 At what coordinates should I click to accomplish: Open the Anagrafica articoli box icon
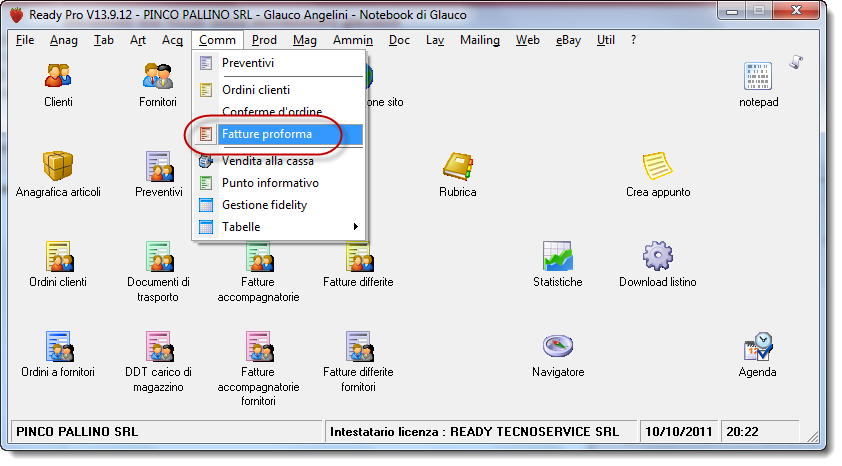[x=58, y=165]
